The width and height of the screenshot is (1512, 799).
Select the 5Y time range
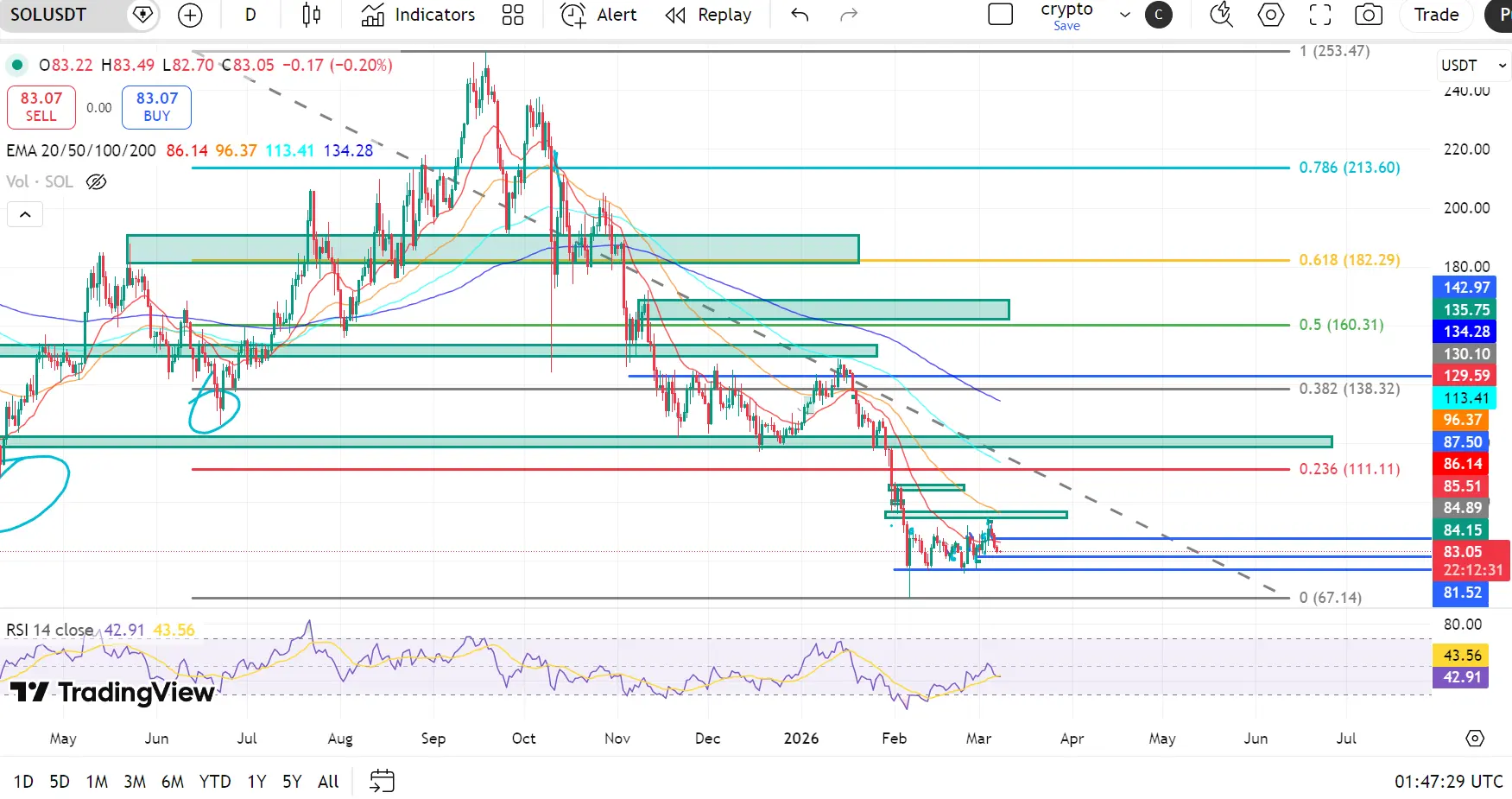click(x=292, y=782)
